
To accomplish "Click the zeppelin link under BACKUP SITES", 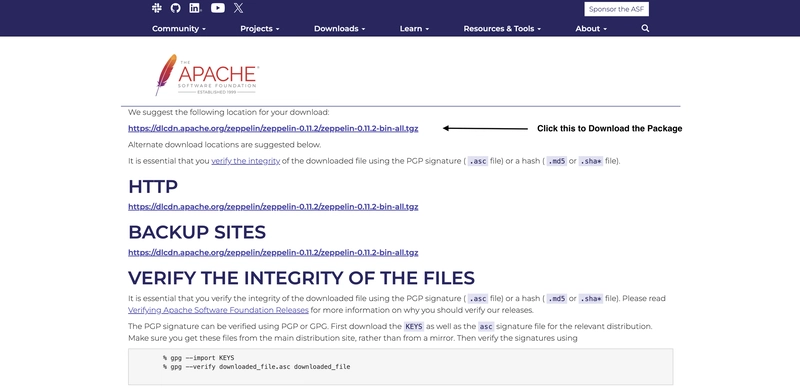I will [273, 253].
